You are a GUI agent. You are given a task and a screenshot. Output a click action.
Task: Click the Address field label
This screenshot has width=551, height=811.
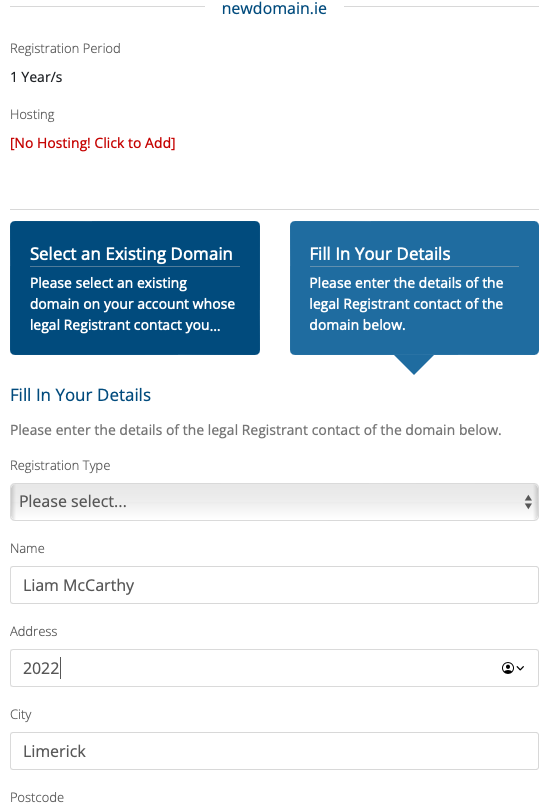click(x=34, y=632)
